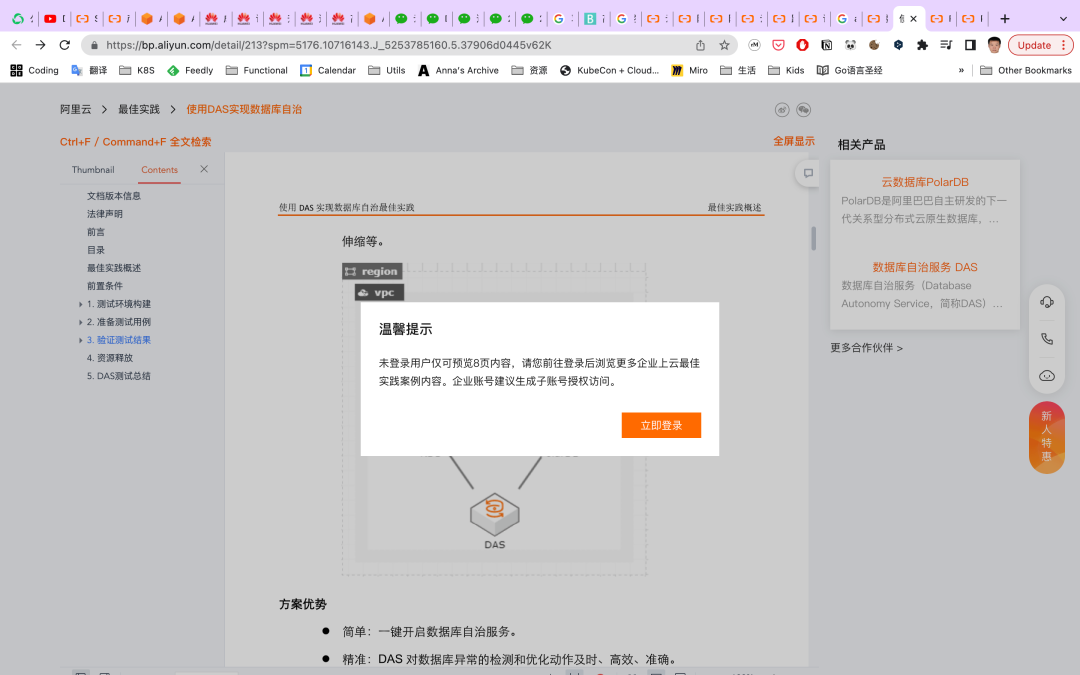Select the Contents tab
The height and width of the screenshot is (675, 1080).
[x=159, y=169]
